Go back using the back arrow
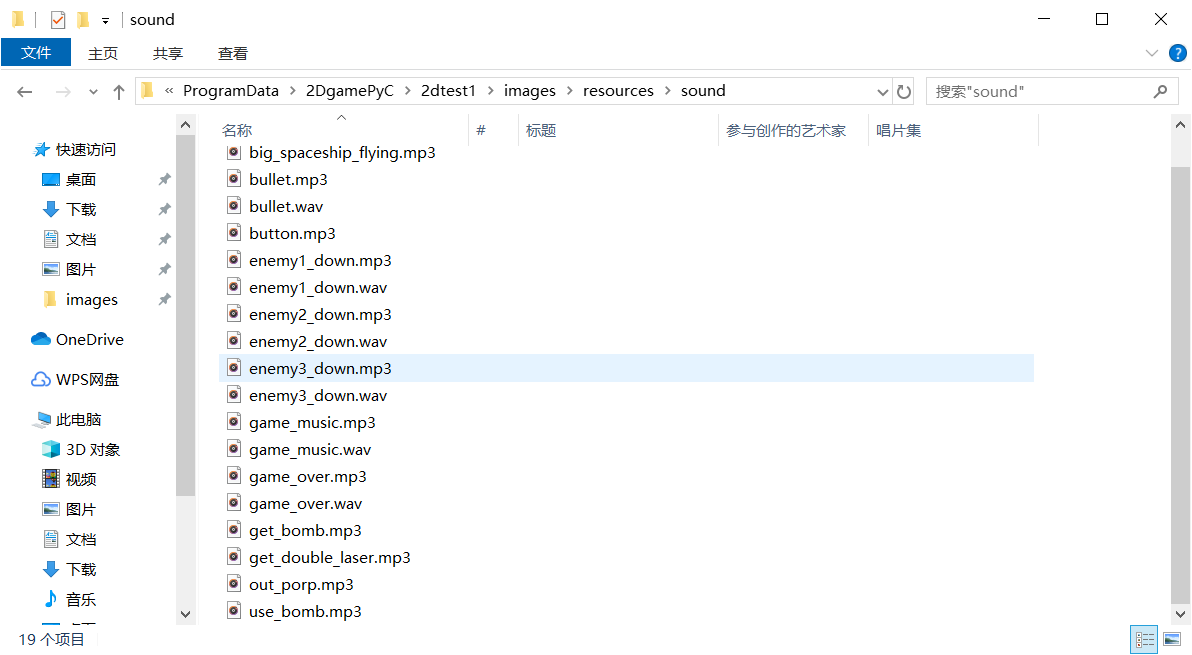 [24, 92]
